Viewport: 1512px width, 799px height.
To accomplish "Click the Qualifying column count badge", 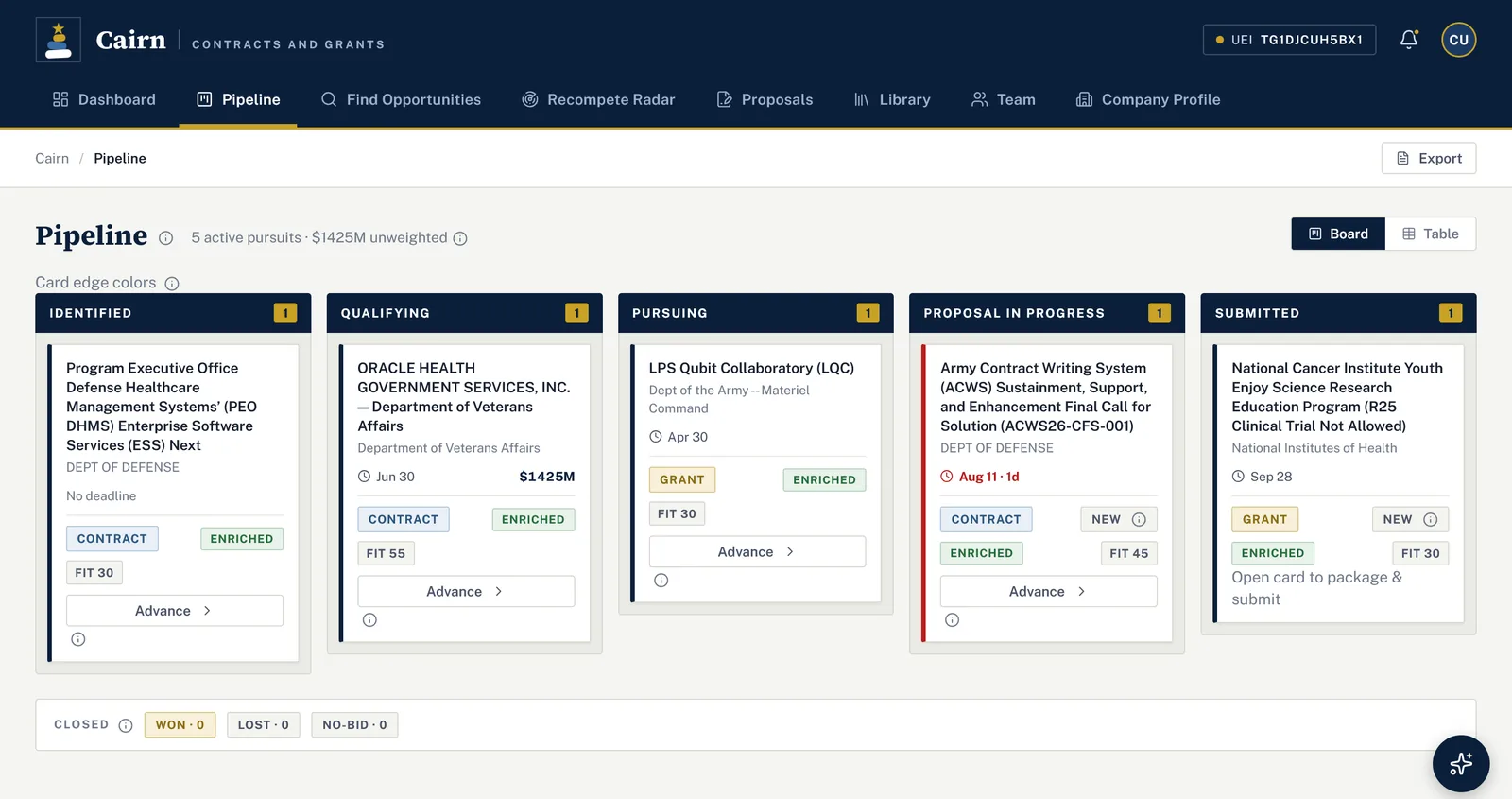I will point(576,313).
